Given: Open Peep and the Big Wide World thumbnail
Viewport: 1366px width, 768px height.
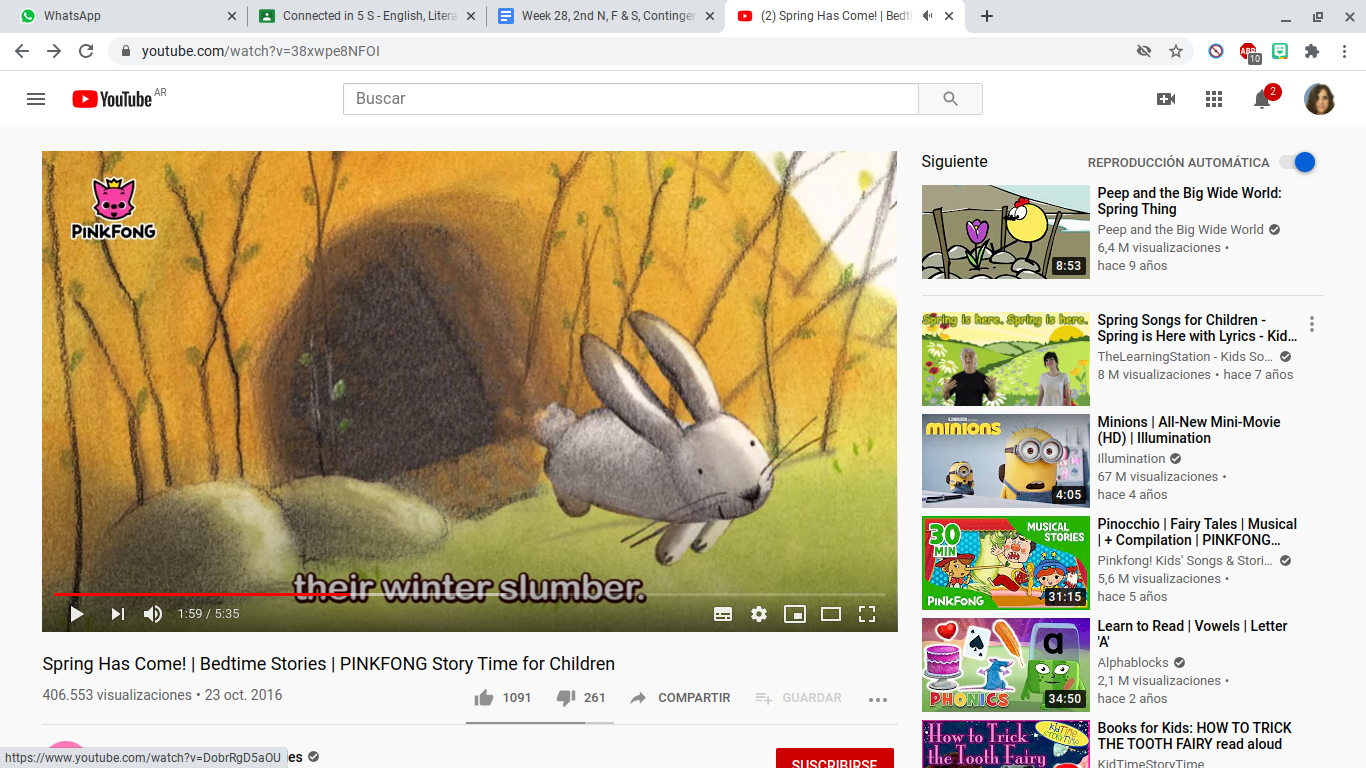Looking at the screenshot, I should 1006,232.
